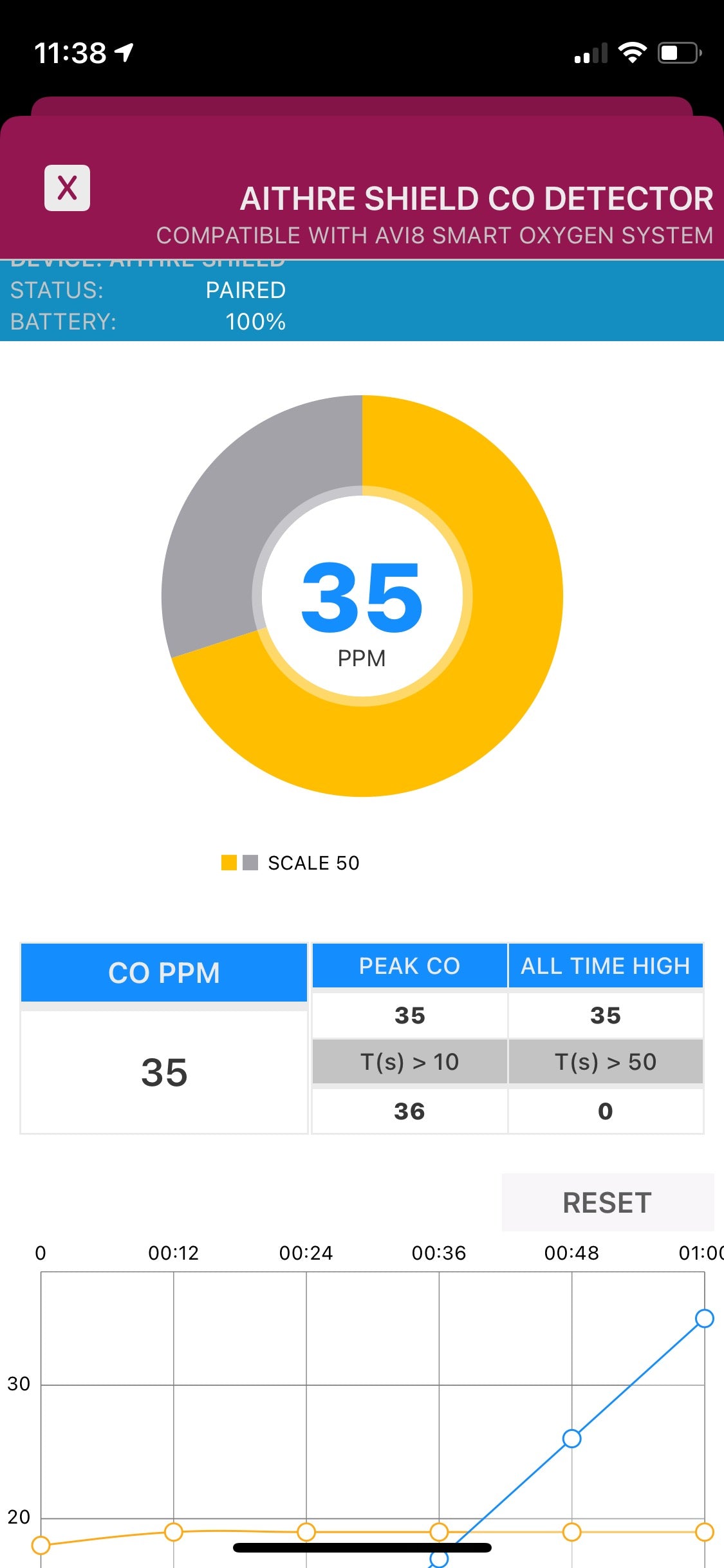Close the CO detector panel with X
The width and height of the screenshot is (724, 1568).
pos(67,188)
